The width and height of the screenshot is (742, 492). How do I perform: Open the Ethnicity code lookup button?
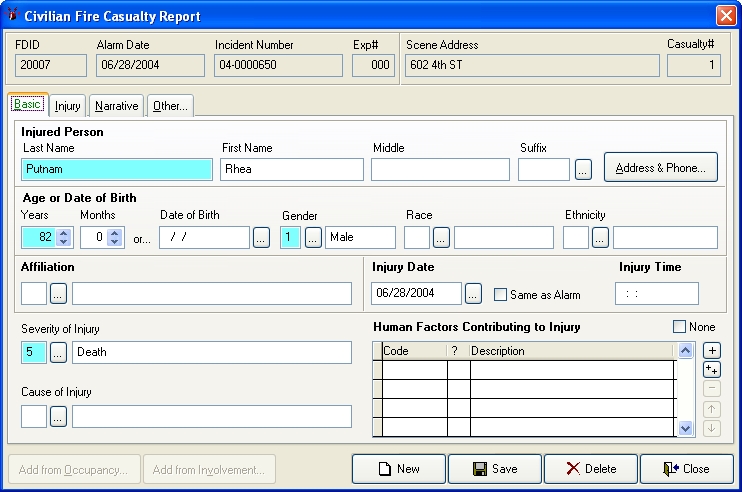click(600, 238)
